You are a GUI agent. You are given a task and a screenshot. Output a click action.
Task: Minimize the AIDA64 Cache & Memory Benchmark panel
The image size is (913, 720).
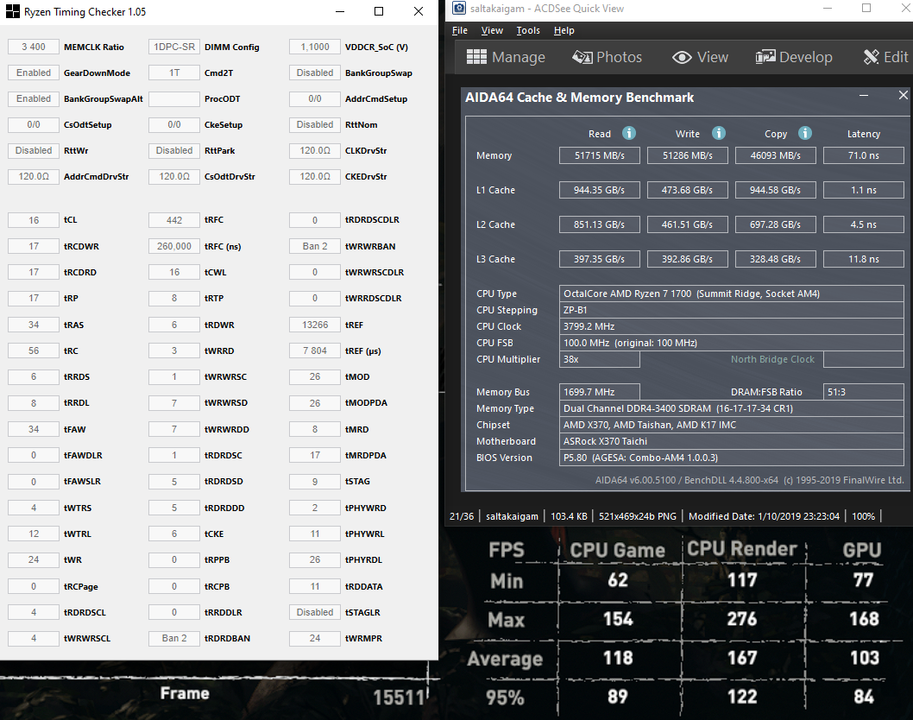(864, 95)
